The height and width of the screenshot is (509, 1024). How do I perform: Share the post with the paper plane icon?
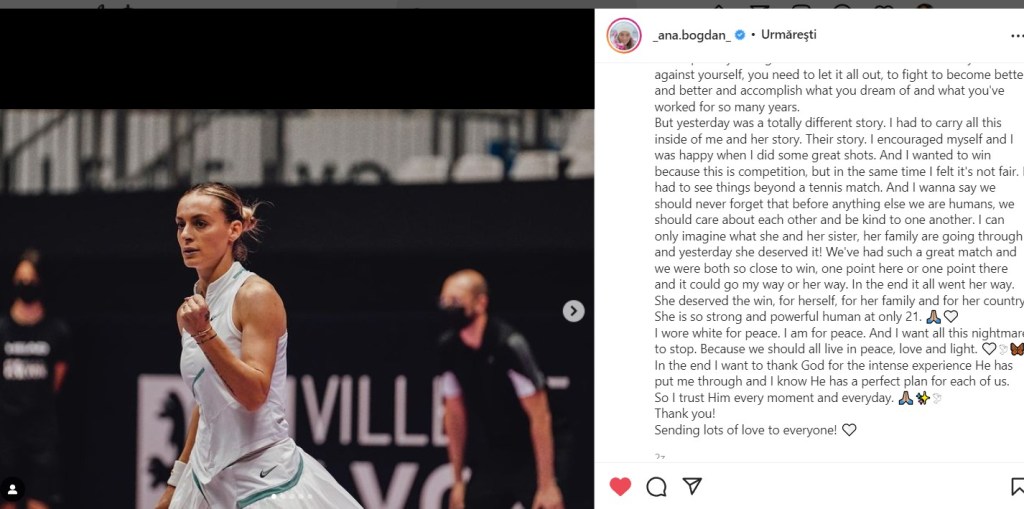(692, 485)
